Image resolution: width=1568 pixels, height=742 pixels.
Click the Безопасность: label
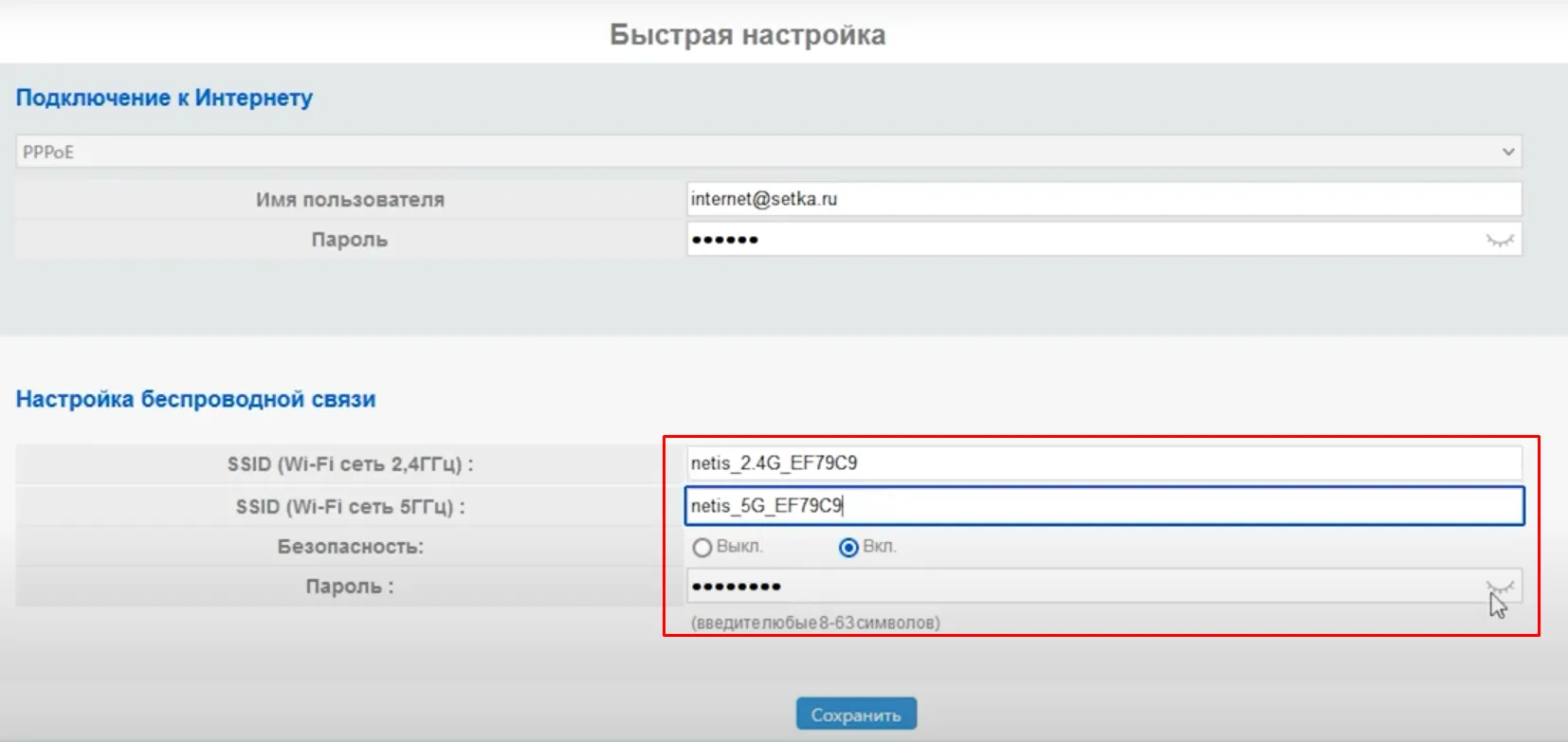click(x=350, y=547)
